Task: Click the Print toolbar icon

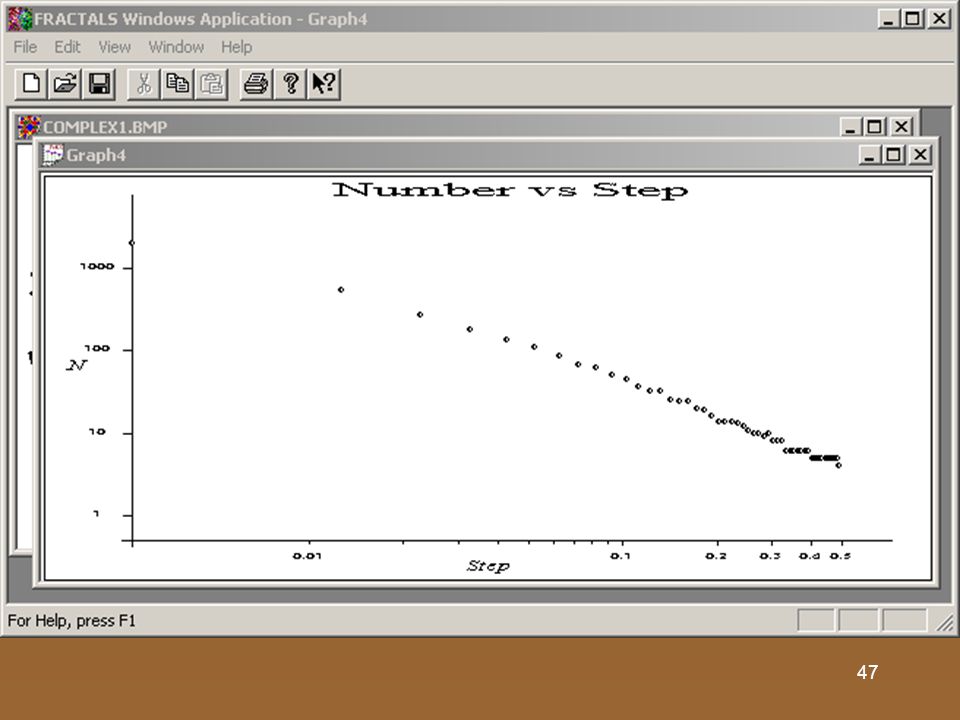Action: point(256,84)
